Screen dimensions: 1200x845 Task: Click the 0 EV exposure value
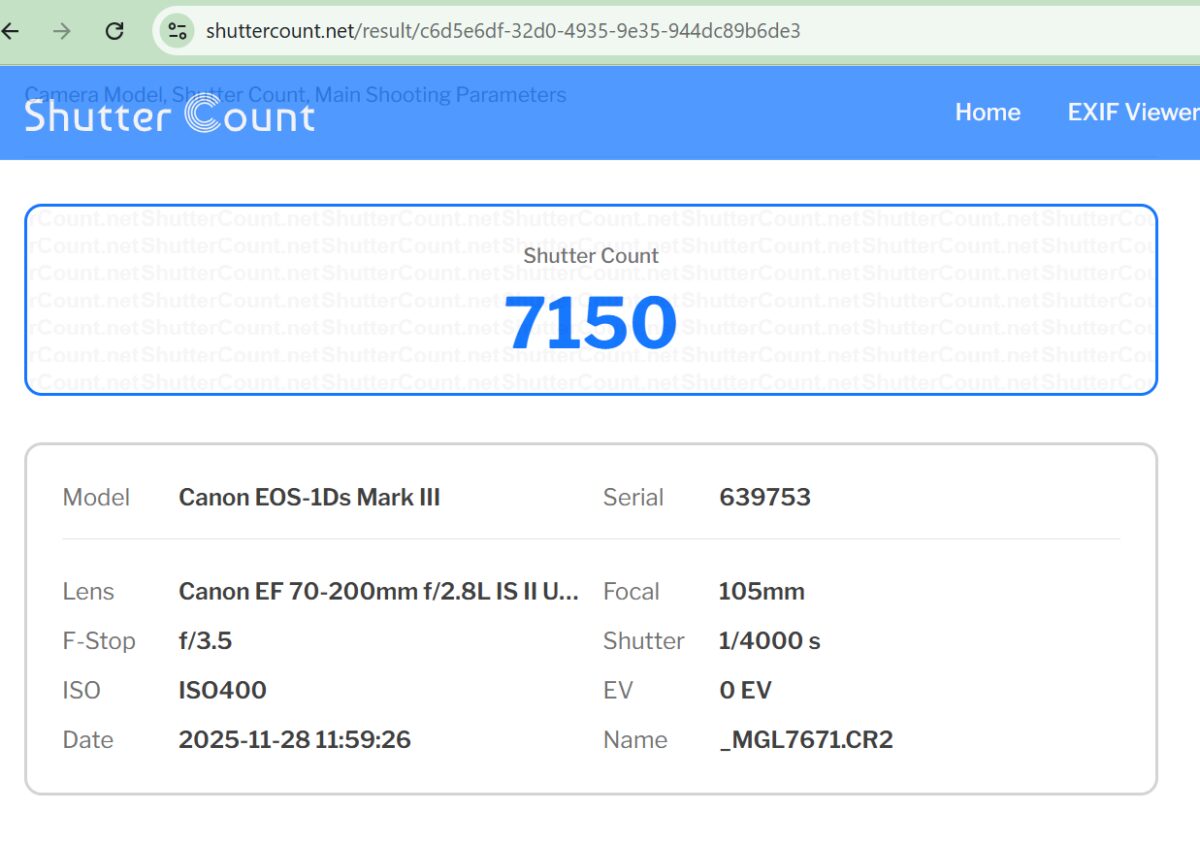click(x=745, y=690)
